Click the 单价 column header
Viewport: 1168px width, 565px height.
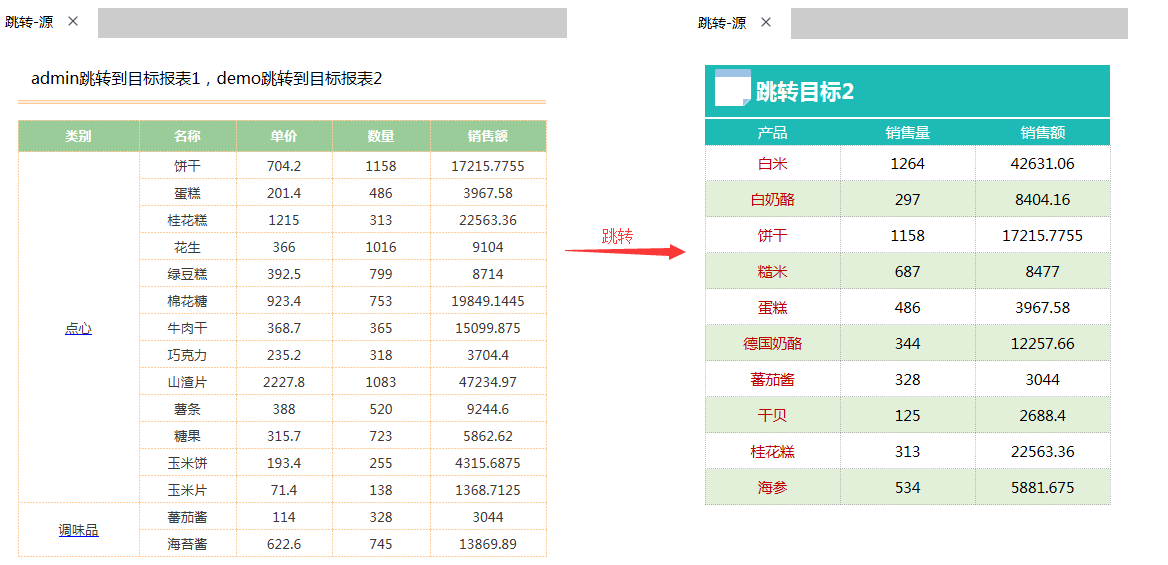pos(285,136)
